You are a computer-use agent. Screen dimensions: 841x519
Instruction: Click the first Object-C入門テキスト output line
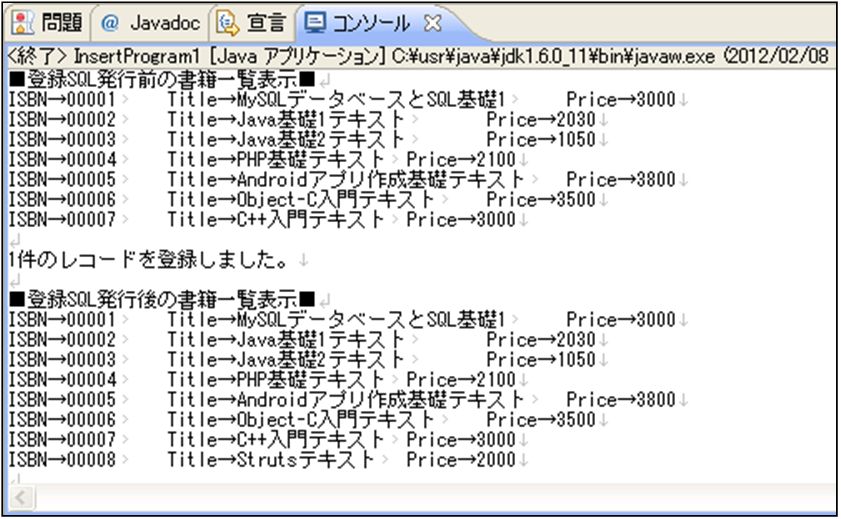pos(300,200)
